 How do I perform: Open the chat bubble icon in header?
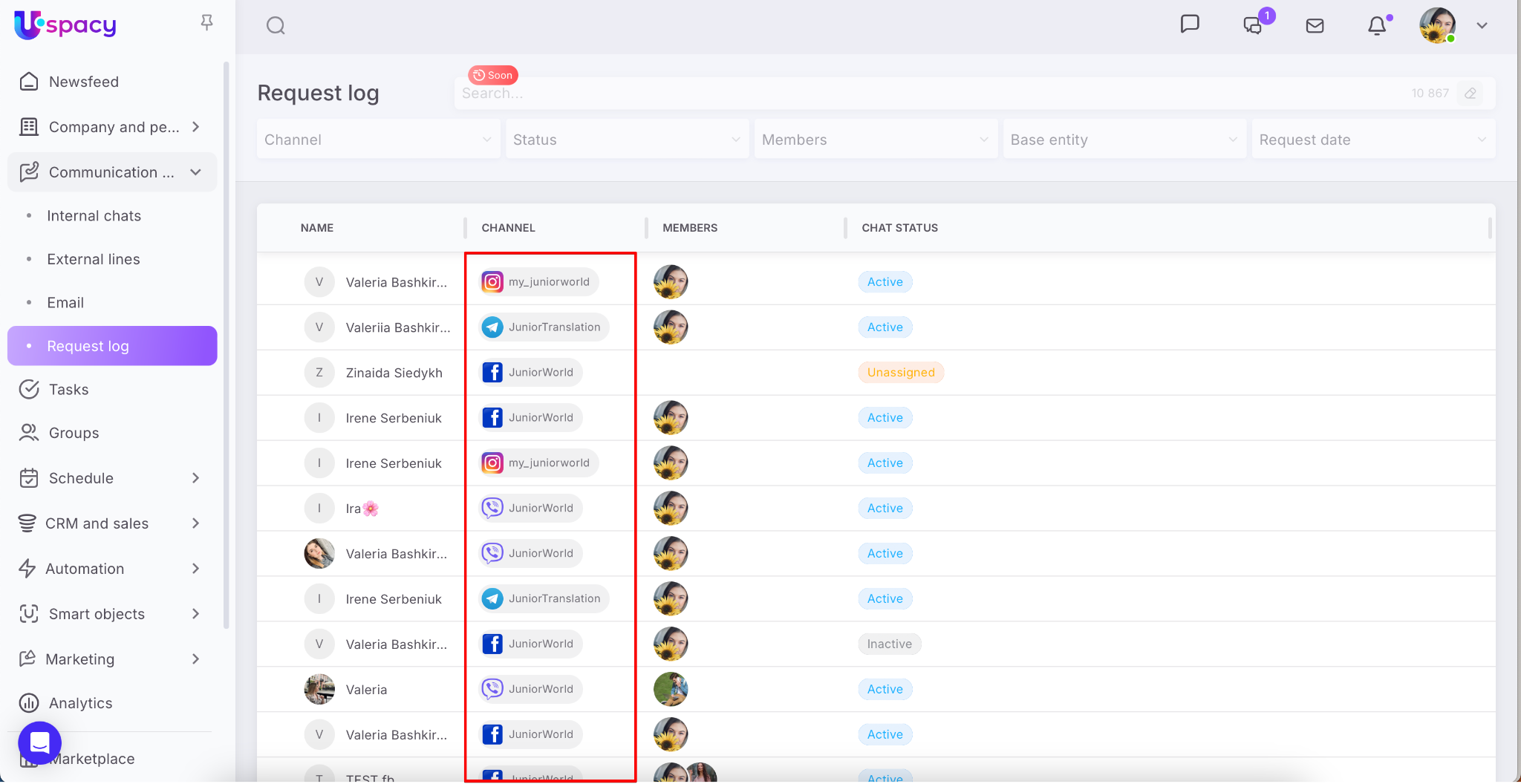coord(1190,24)
